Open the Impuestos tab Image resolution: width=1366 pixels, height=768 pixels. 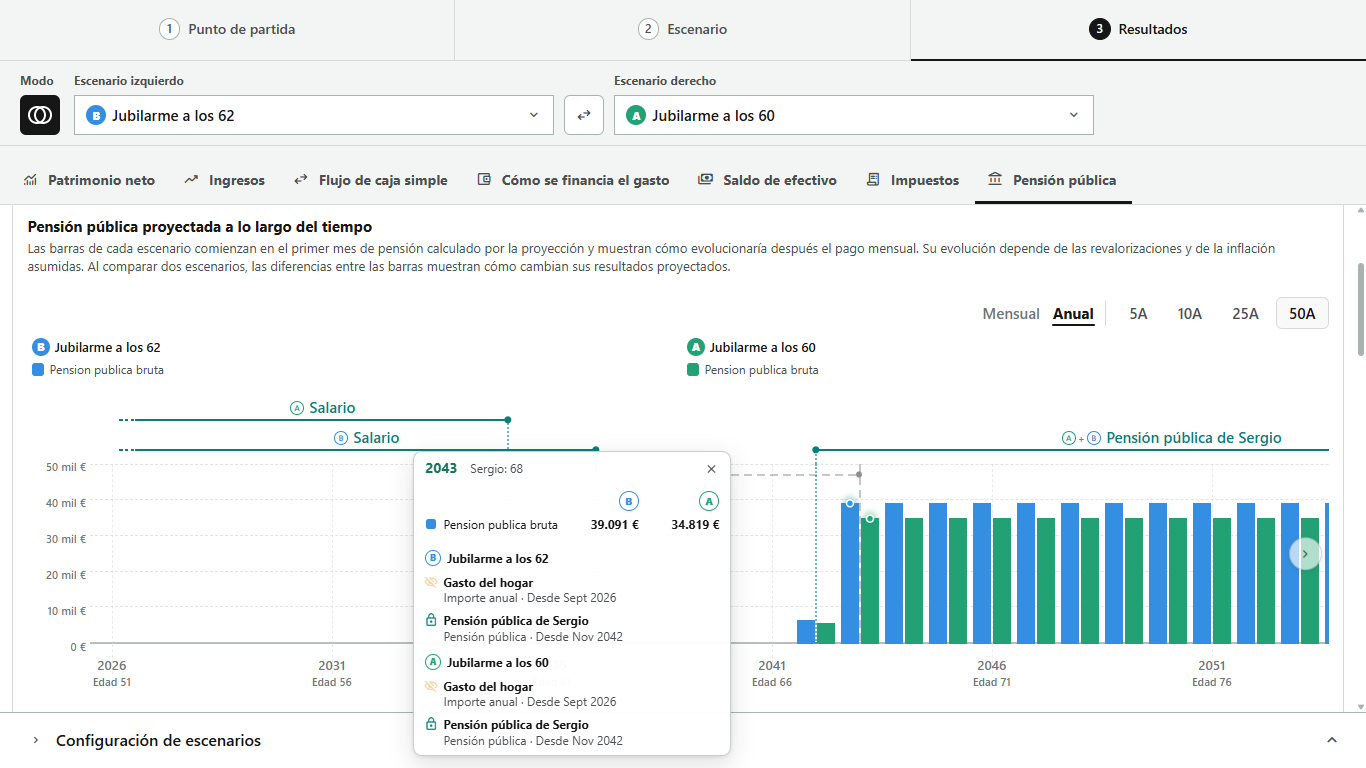click(x=912, y=180)
